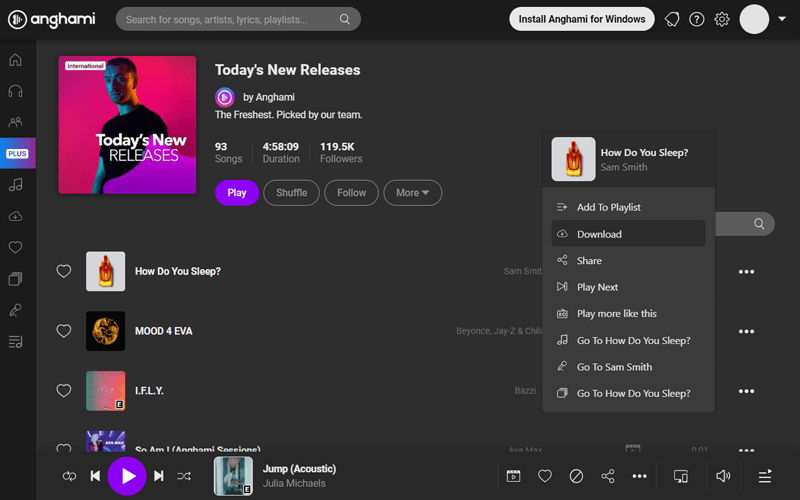Open the play queue icon

pyautogui.click(x=765, y=476)
